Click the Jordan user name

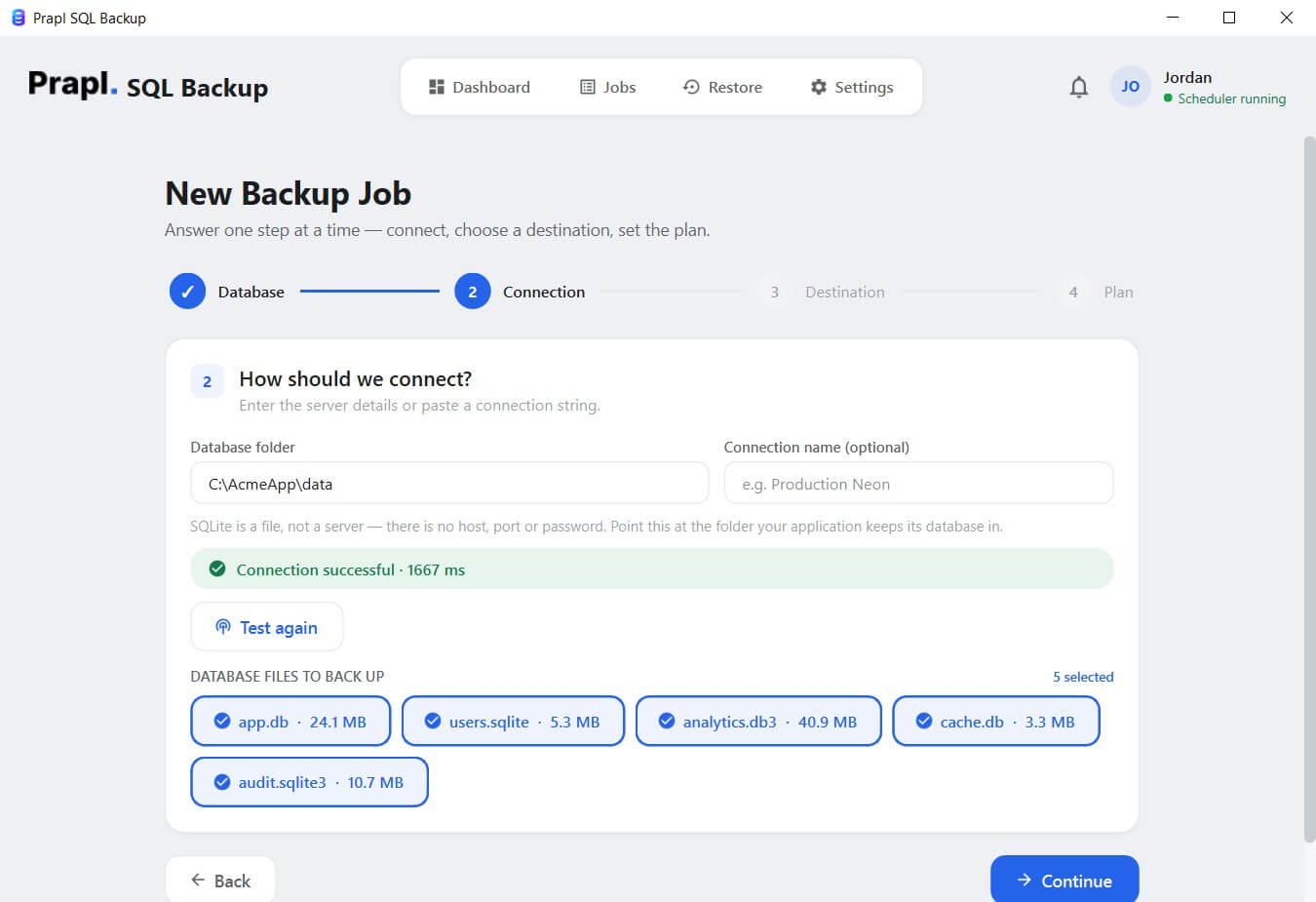pyautogui.click(x=1187, y=77)
